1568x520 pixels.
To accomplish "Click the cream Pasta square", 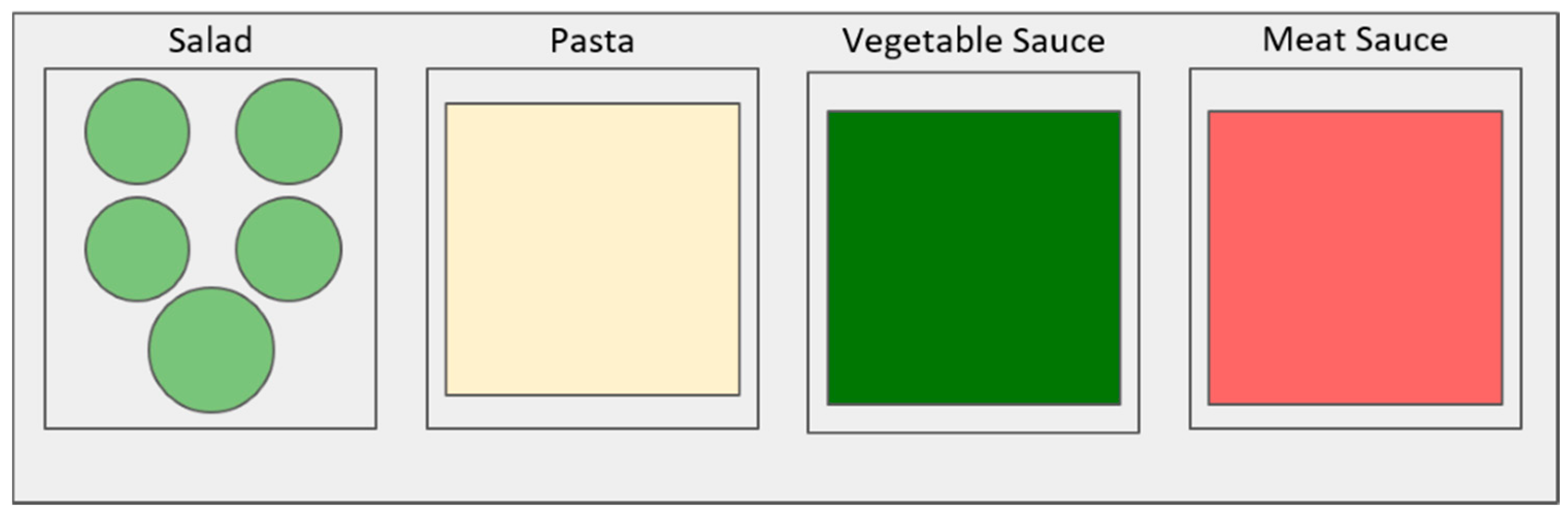I will click(592, 249).
